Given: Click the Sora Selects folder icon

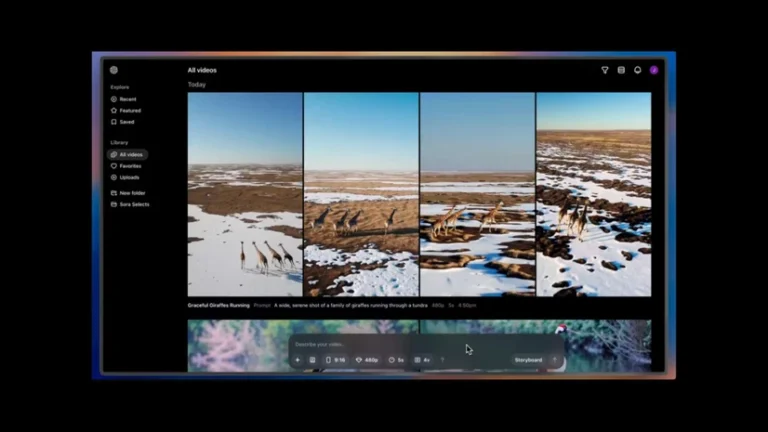Looking at the screenshot, I should 114,204.
